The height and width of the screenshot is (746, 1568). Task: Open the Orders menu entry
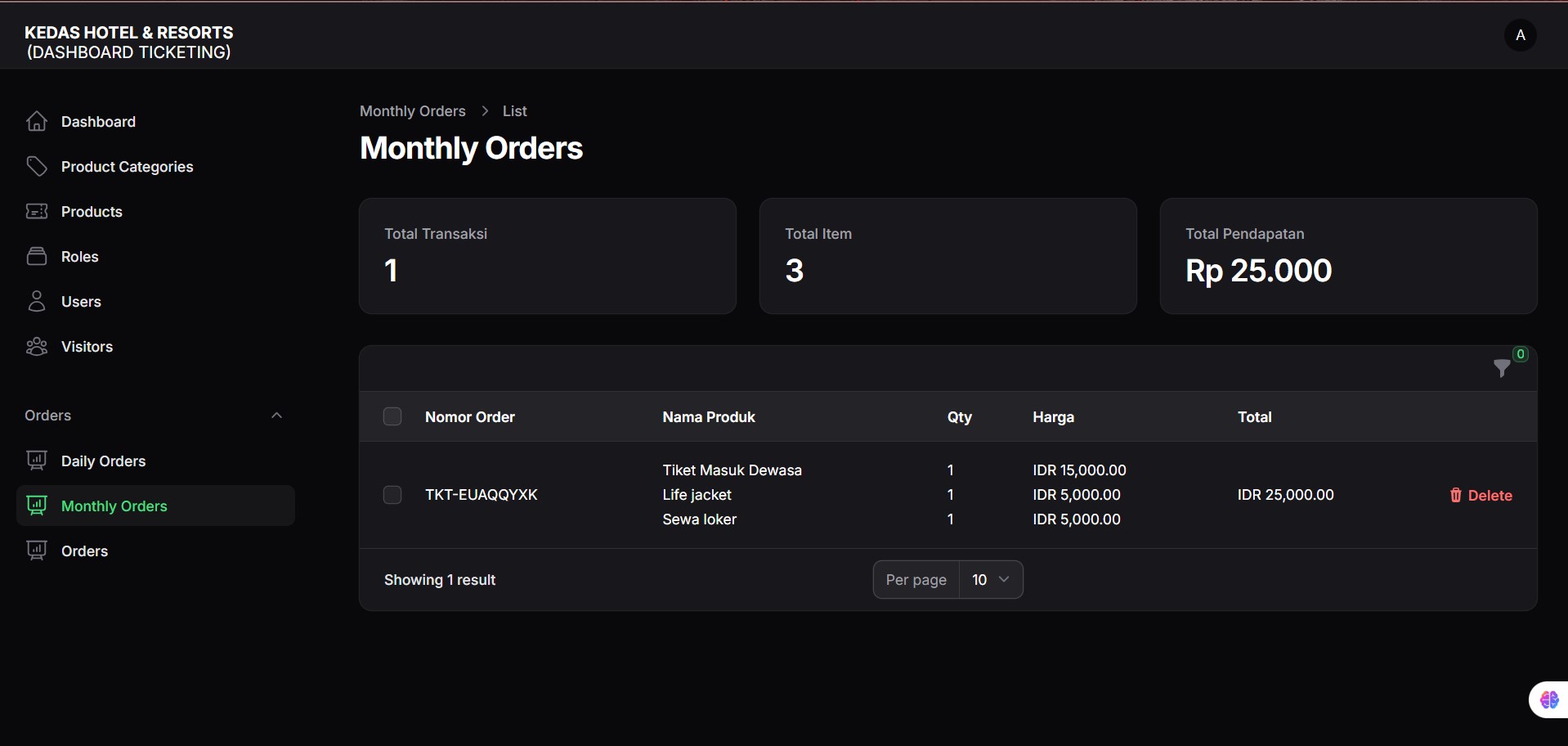[x=85, y=551]
